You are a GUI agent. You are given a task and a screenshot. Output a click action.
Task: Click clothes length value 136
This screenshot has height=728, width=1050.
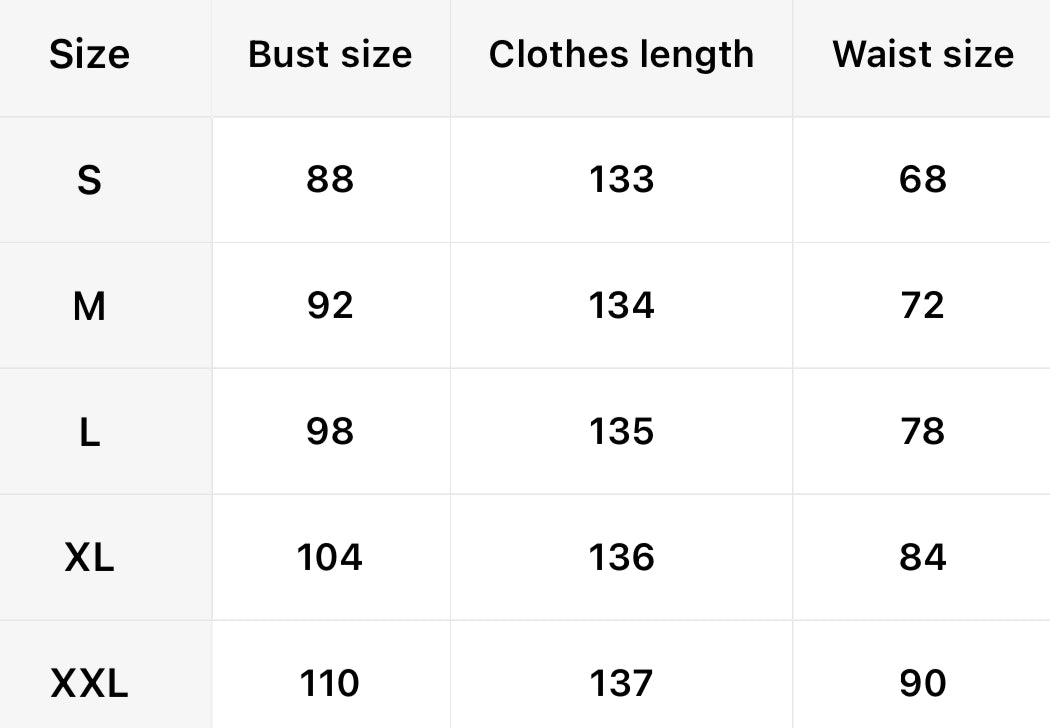(621, 557)
